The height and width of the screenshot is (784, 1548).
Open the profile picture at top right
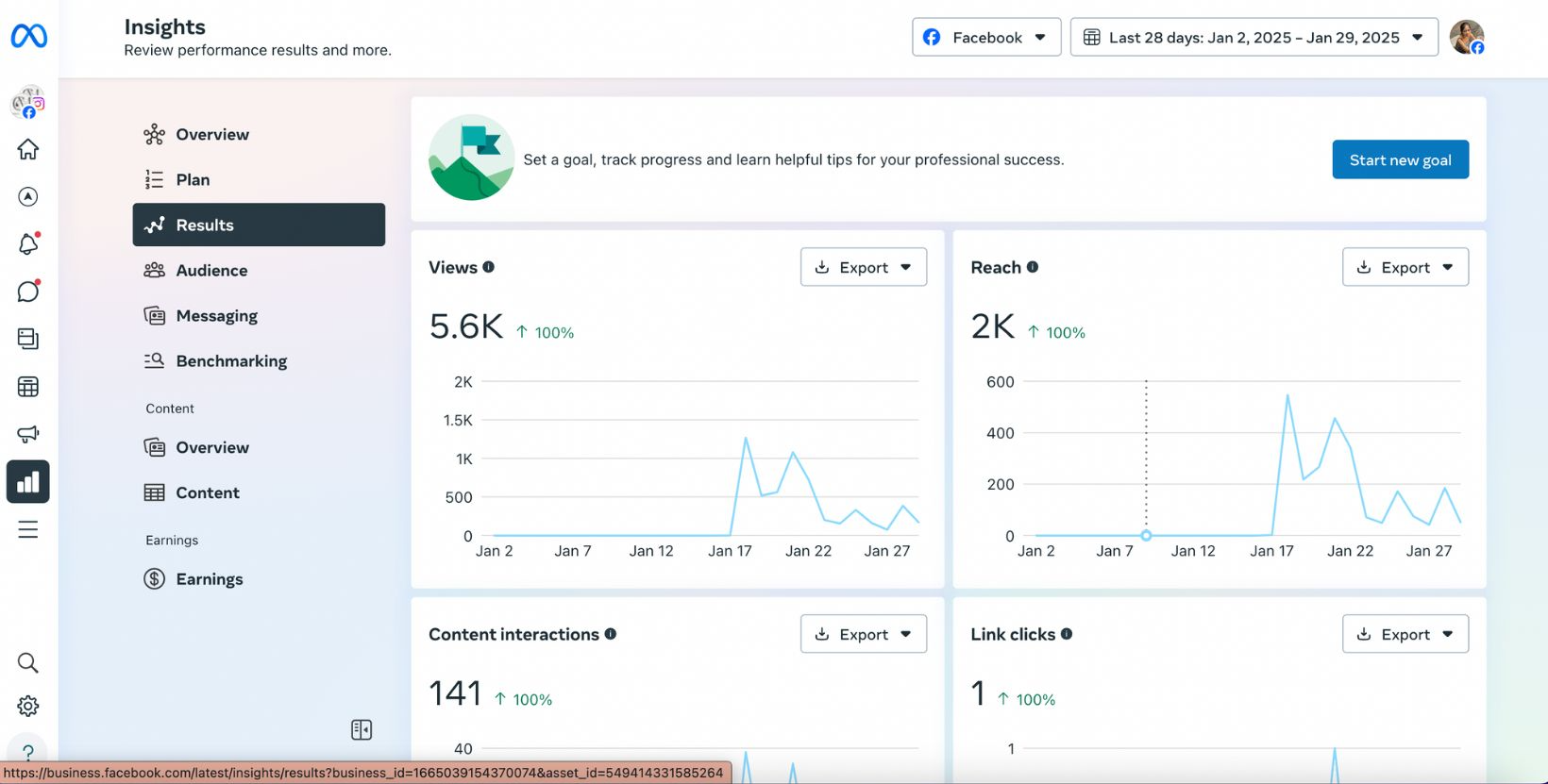point(1467,37)
